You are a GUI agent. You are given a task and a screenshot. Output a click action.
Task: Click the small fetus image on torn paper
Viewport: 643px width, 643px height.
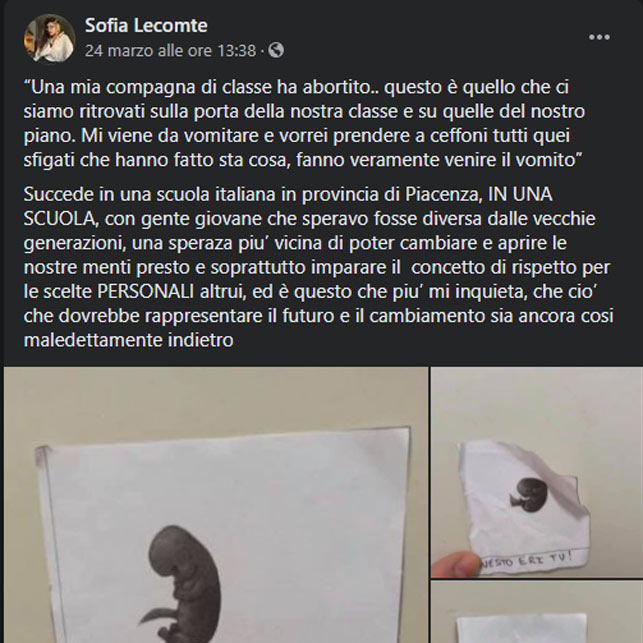(529, 495)
